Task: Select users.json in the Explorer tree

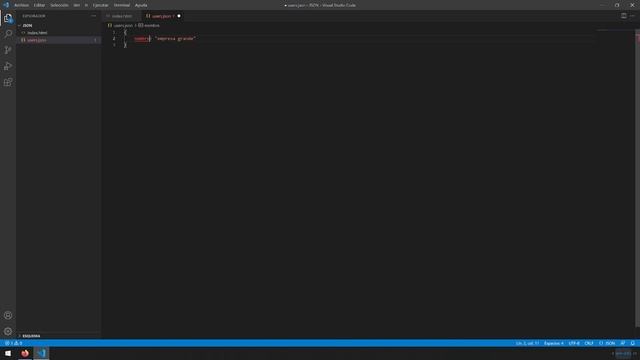Action: tap(37, 40)
